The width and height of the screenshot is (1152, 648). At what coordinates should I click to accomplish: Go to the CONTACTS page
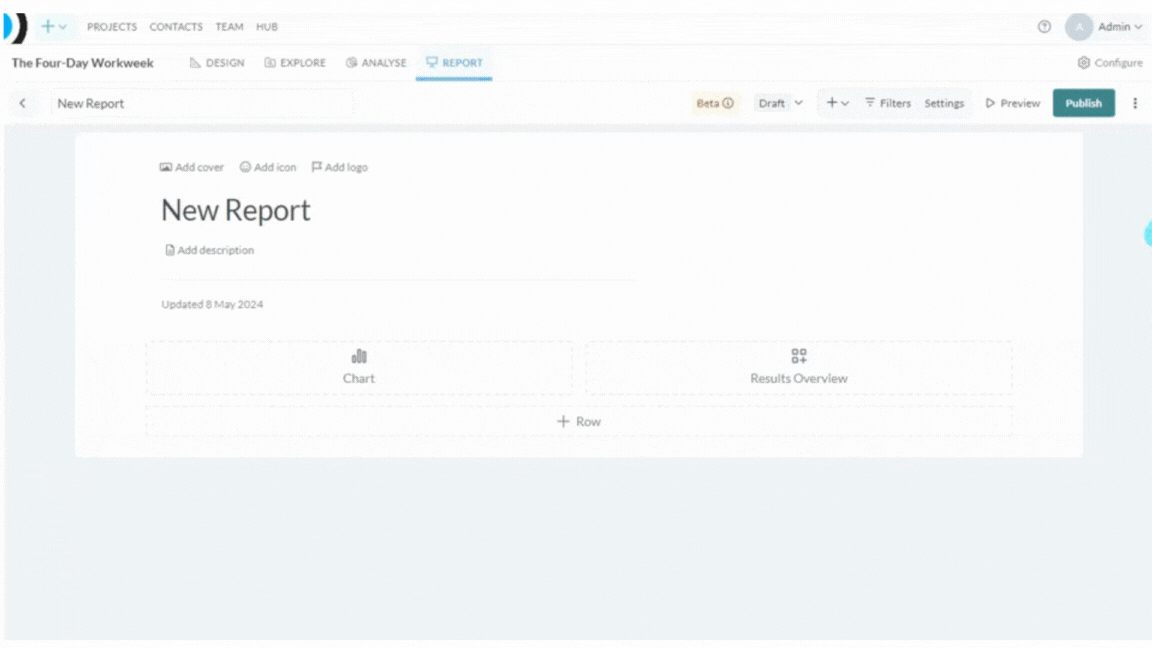[176, 26]
